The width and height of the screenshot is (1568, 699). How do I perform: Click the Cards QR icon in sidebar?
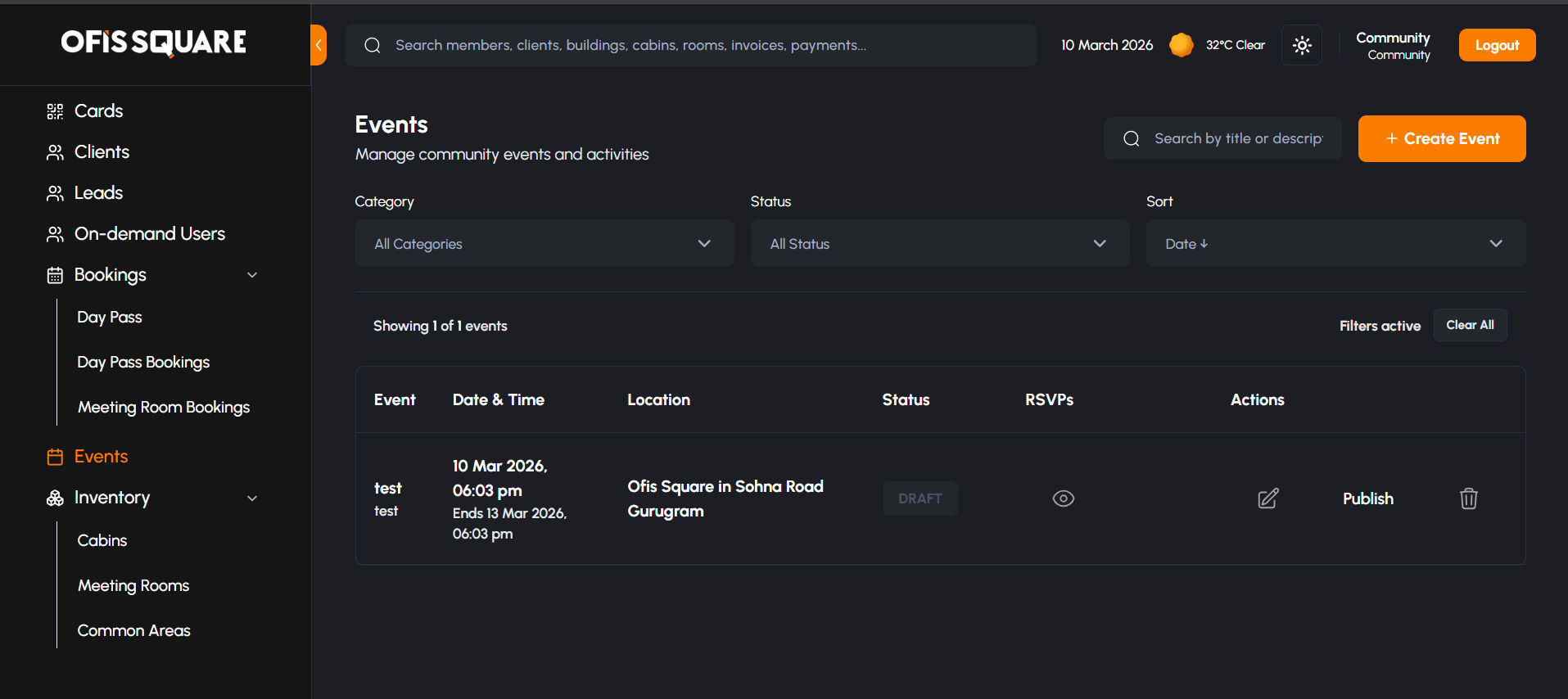click(x=55, y=111)
